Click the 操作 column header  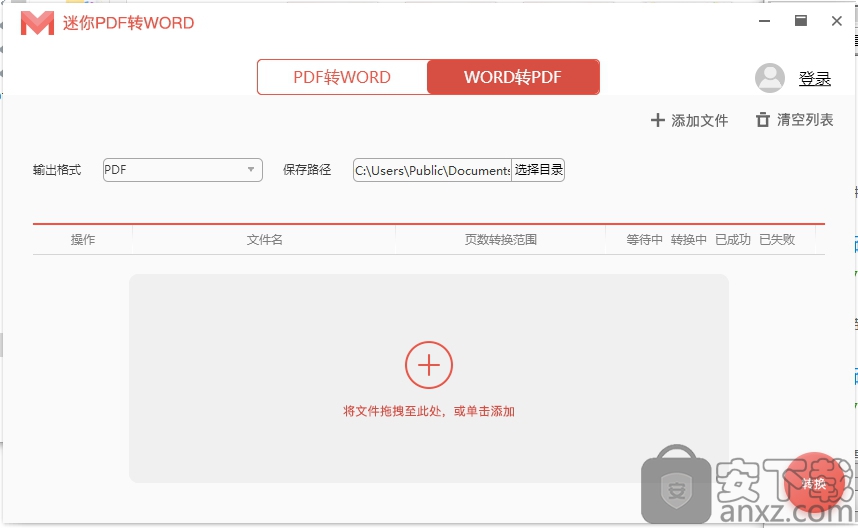(83, 240)
